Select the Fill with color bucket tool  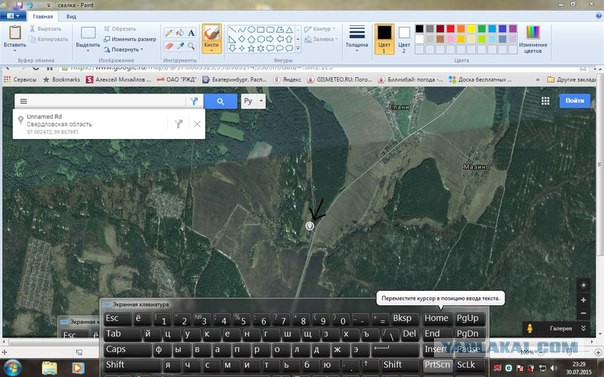[x=180, y=33]
